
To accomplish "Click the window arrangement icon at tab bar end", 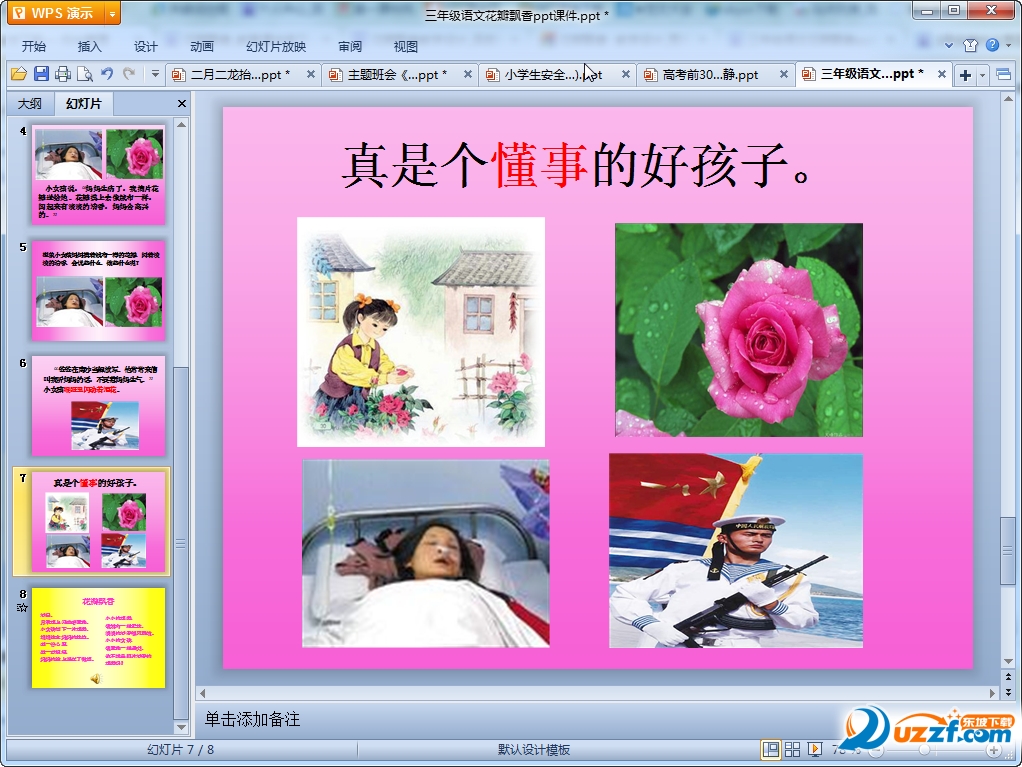I will [1004, 75].
